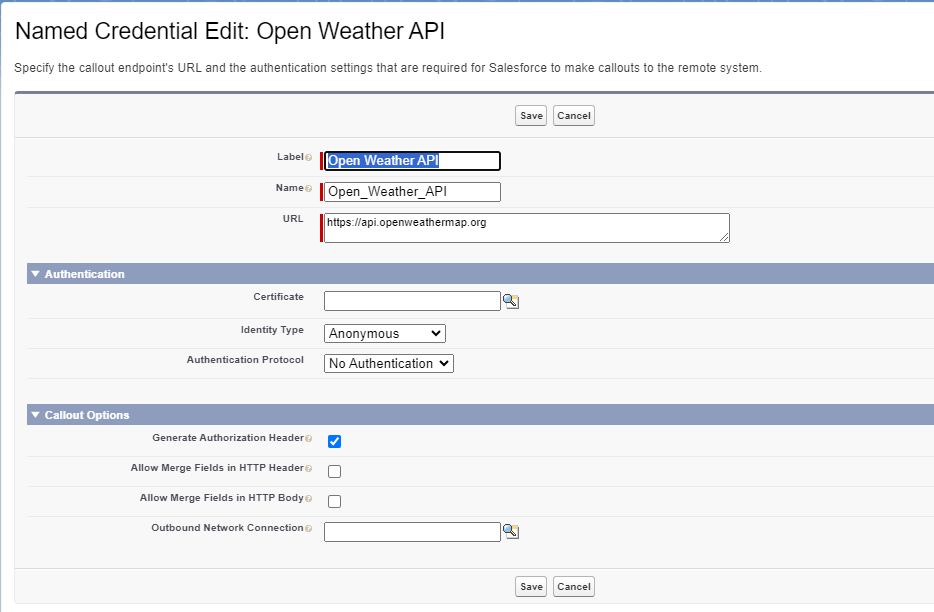The width and height of the screenshot is (934, 612).
Task: Uncheck Generate Authorization Header checkbox
Action: click(334, 442)
